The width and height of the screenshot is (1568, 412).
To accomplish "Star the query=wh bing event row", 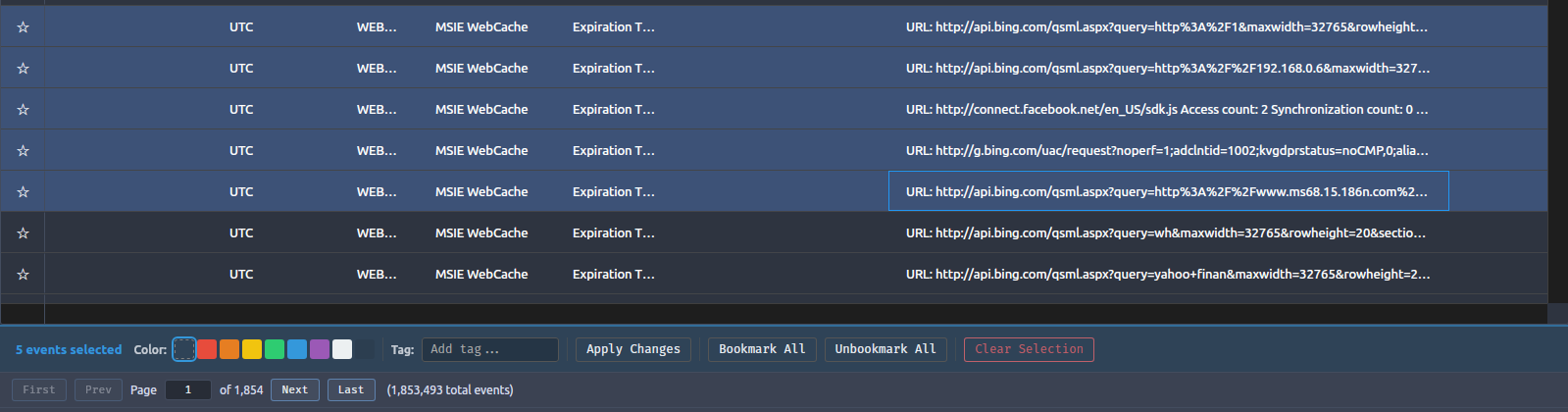I will [x=23, y=233].
